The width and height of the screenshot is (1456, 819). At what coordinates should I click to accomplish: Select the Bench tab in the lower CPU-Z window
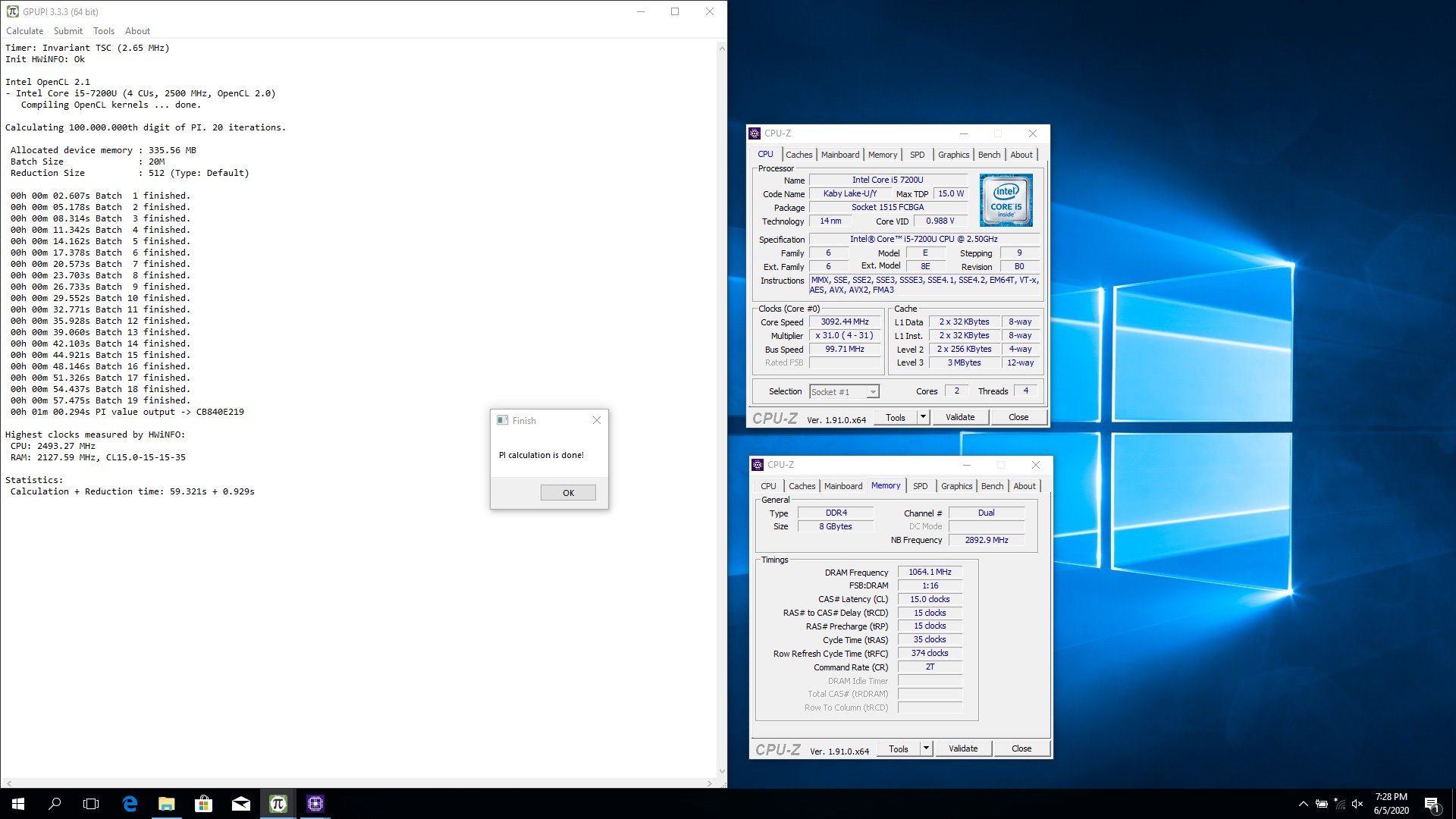993,486
